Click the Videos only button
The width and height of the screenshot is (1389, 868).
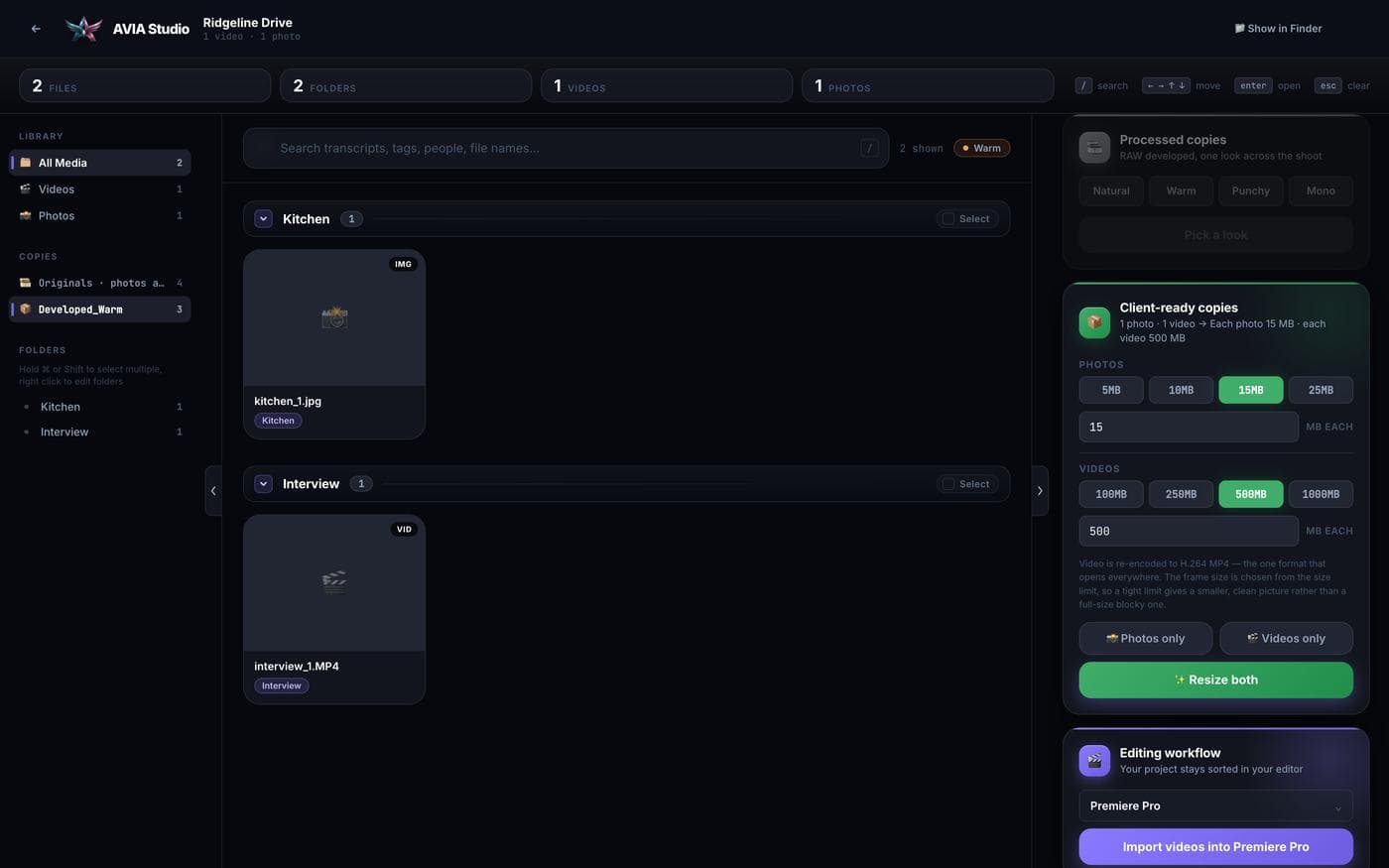pos(1287,638)
